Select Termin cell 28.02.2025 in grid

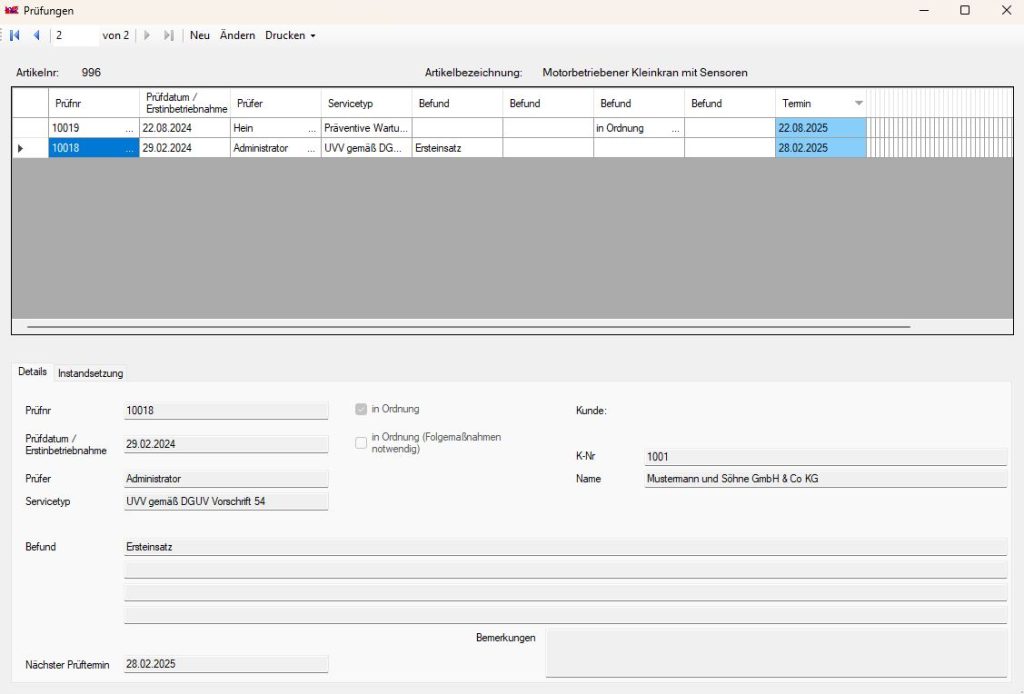[x=821, y=148]
